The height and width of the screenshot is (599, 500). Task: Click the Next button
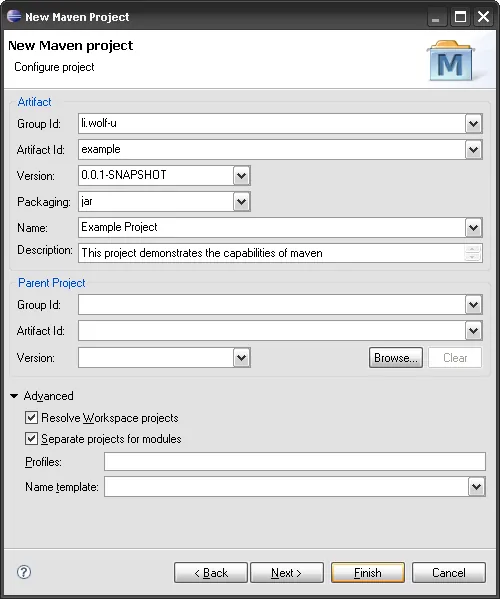pyautogui.click(x=287, y=572)
